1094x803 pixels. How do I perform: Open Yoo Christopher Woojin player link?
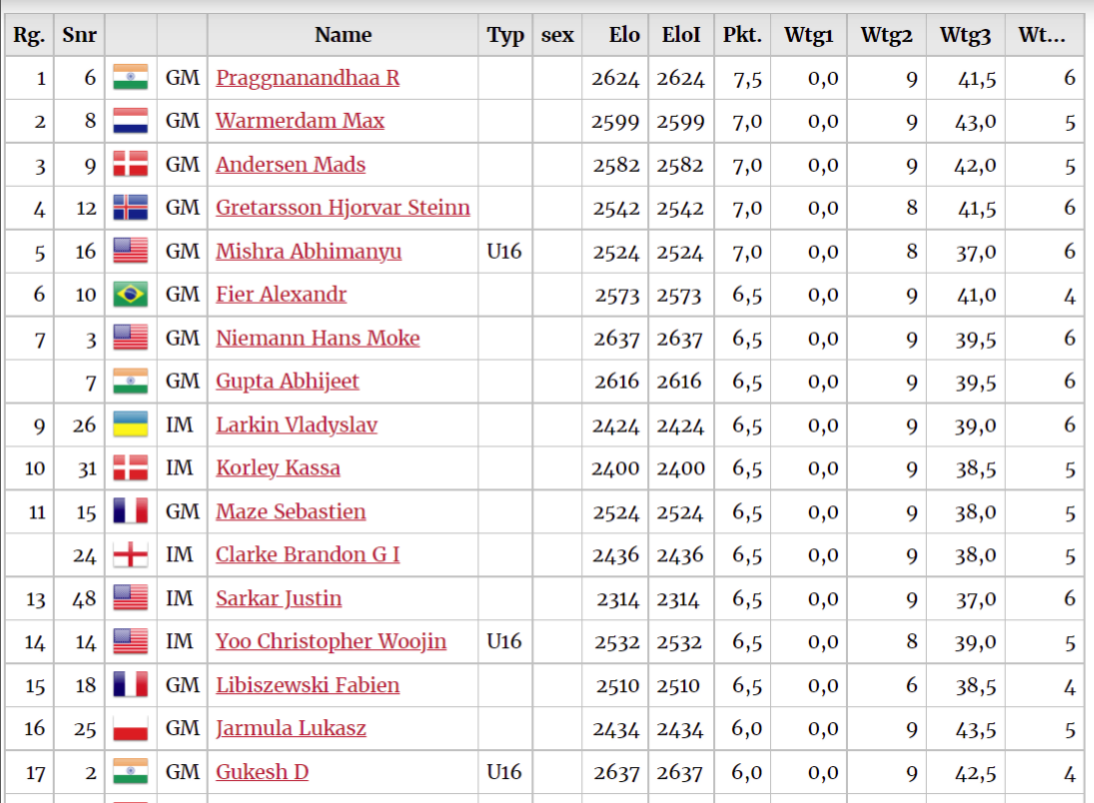click(331, 641)
